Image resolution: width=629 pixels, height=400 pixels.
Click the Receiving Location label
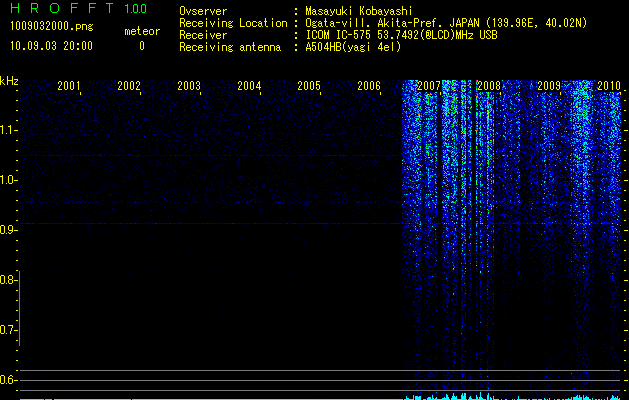click(233, 23)
